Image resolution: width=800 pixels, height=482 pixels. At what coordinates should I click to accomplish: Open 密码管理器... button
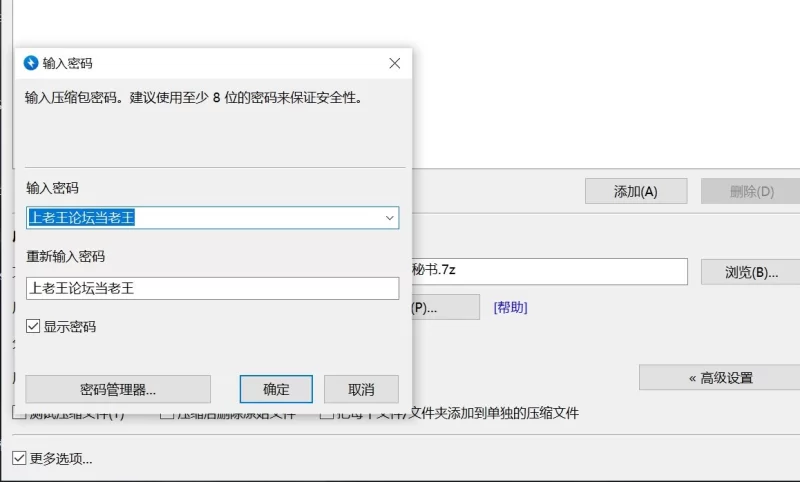118,389
